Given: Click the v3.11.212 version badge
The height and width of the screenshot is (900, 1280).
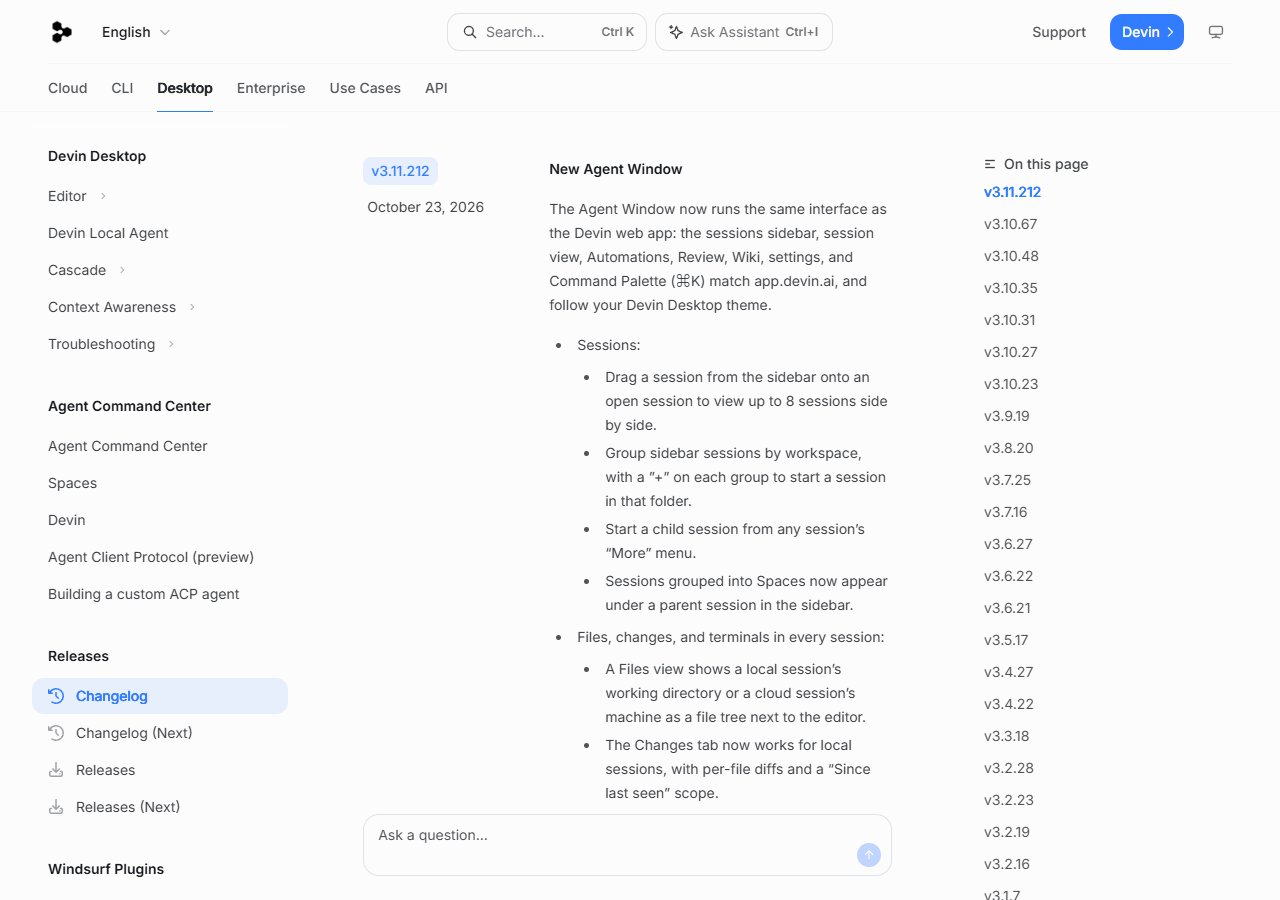Looking at the screenshot, I should (x=400, y=171).
